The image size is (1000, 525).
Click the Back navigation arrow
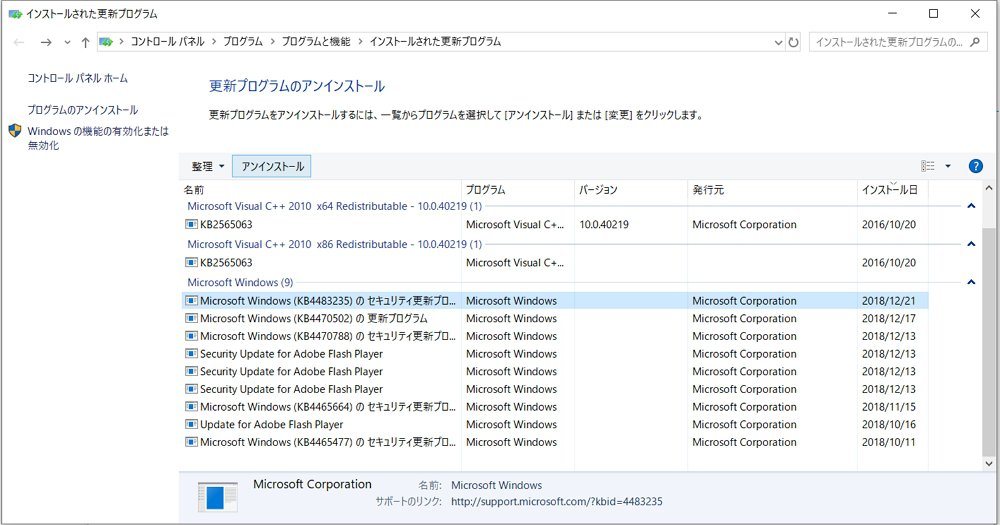tap(19, 42)
